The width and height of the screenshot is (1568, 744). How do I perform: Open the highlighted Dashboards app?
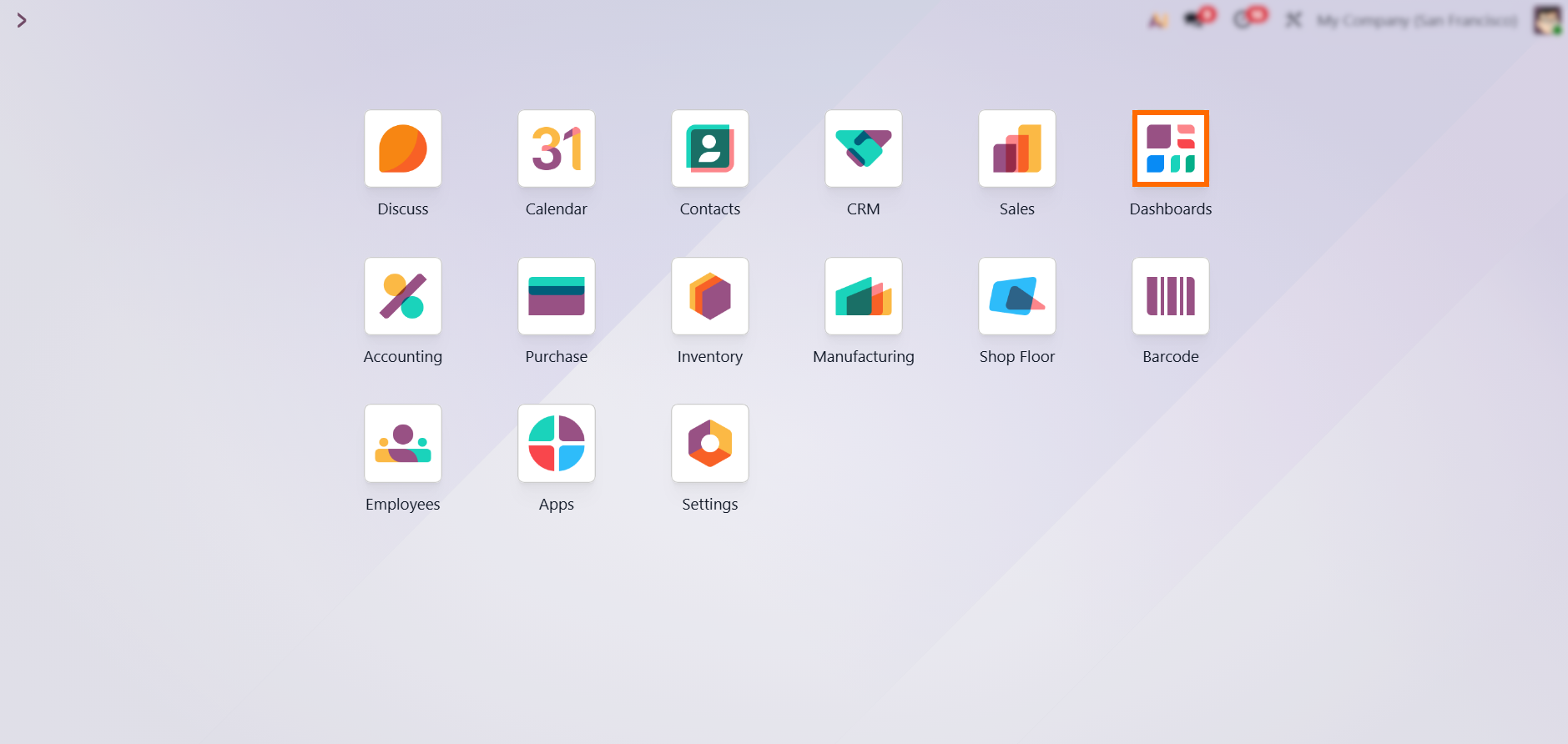(x=1170, y=149)
